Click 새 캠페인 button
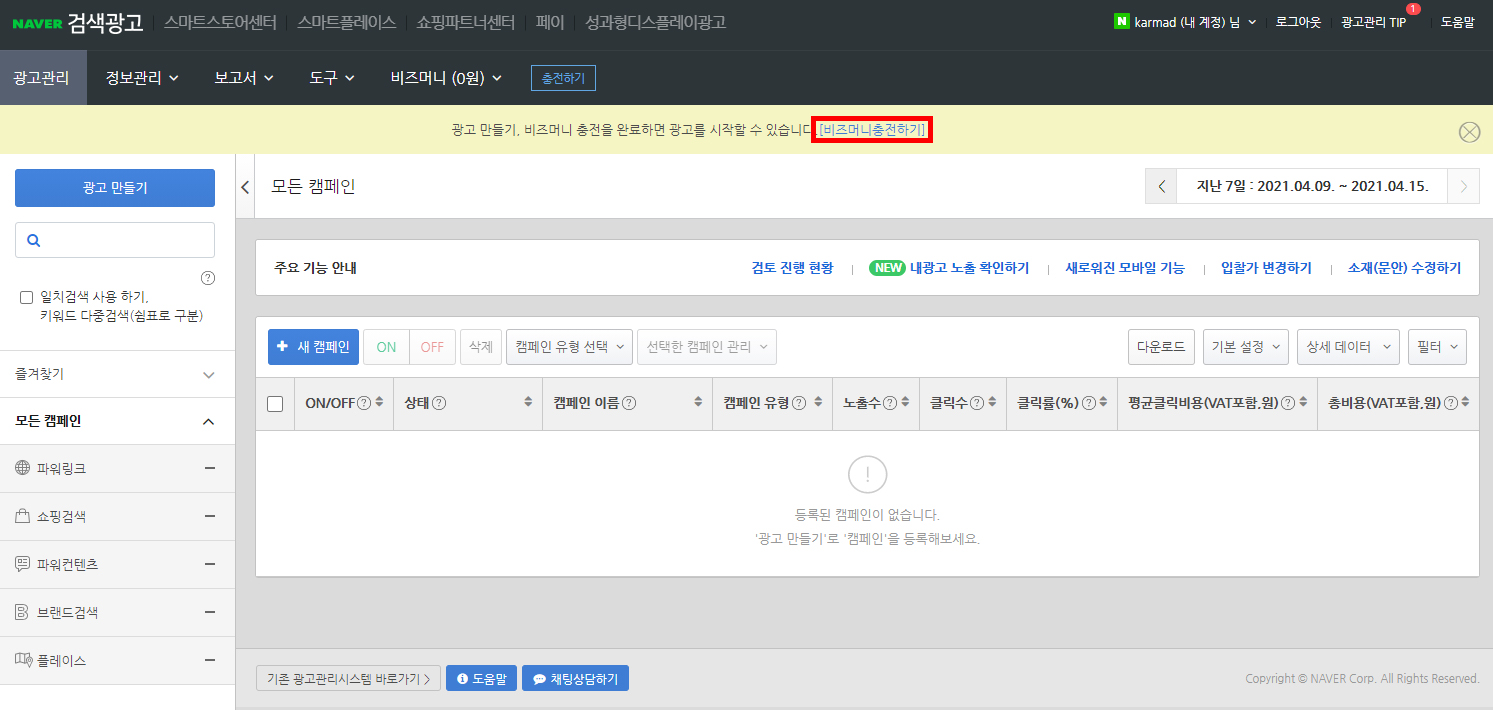Viewport: 1493px width, 710px height. point(313,347)
